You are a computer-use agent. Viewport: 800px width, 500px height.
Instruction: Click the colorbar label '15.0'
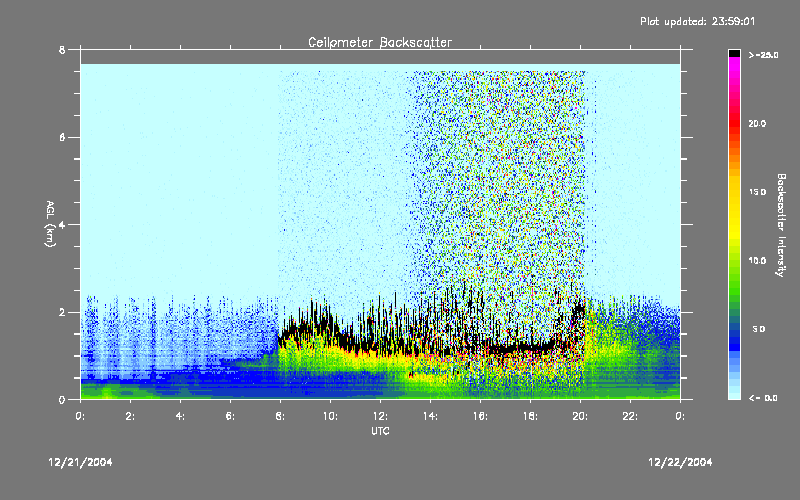757,192
